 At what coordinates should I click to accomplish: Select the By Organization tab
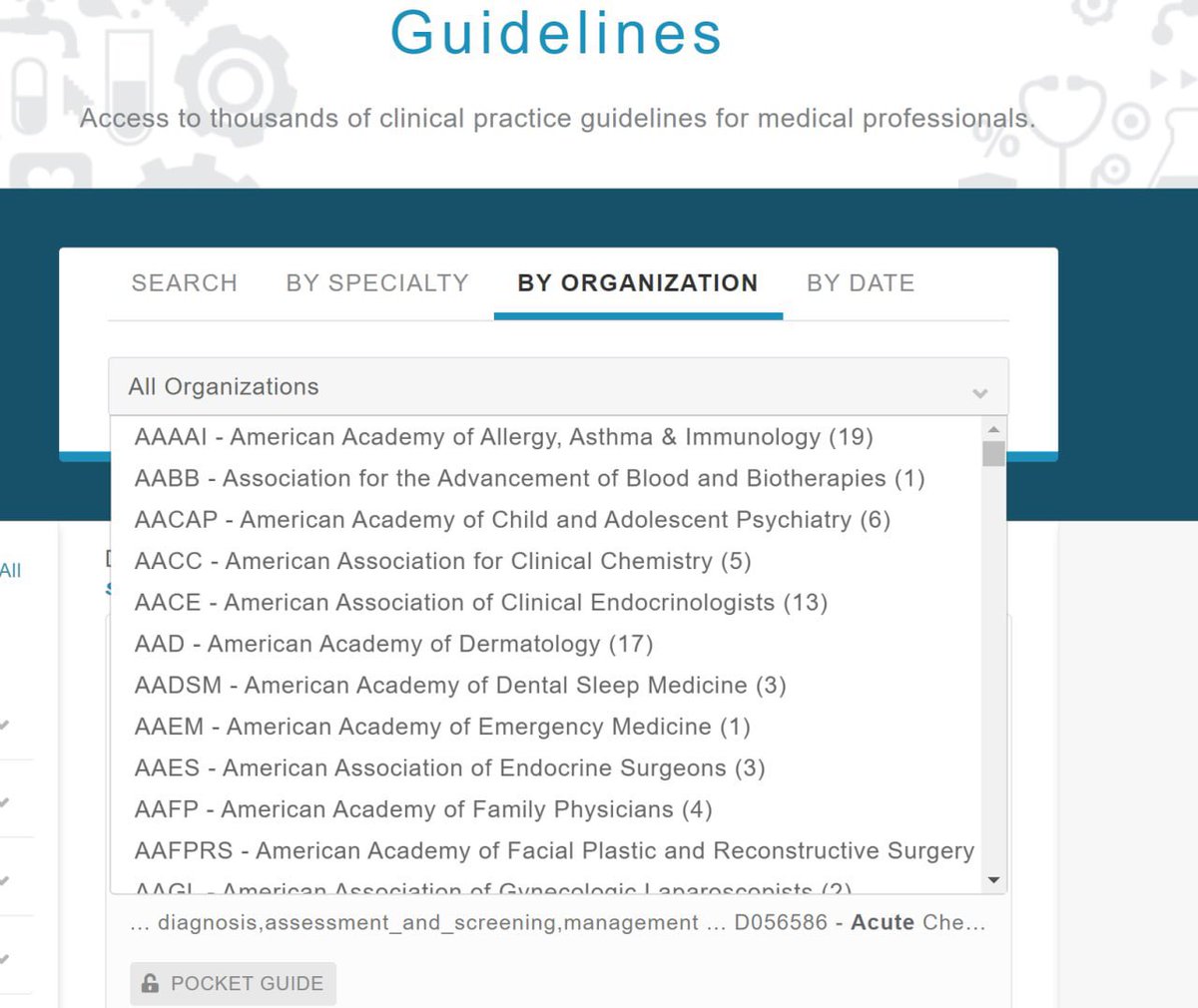click(638, 283)
